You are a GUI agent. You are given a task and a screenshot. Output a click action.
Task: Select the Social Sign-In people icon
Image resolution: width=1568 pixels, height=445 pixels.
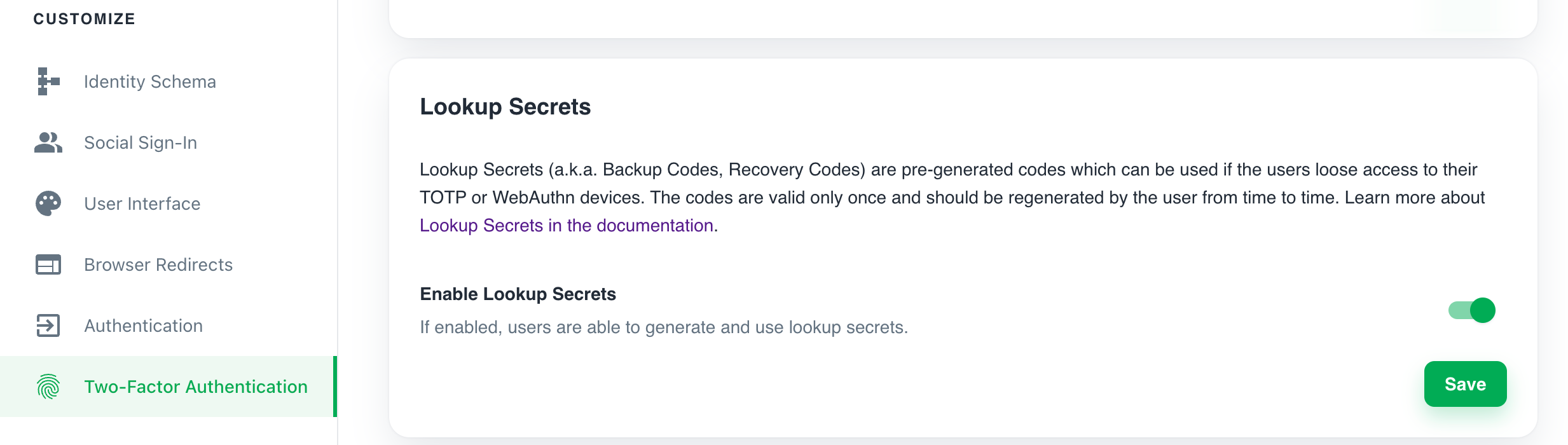pyautogui.click(x=47, y=142)
